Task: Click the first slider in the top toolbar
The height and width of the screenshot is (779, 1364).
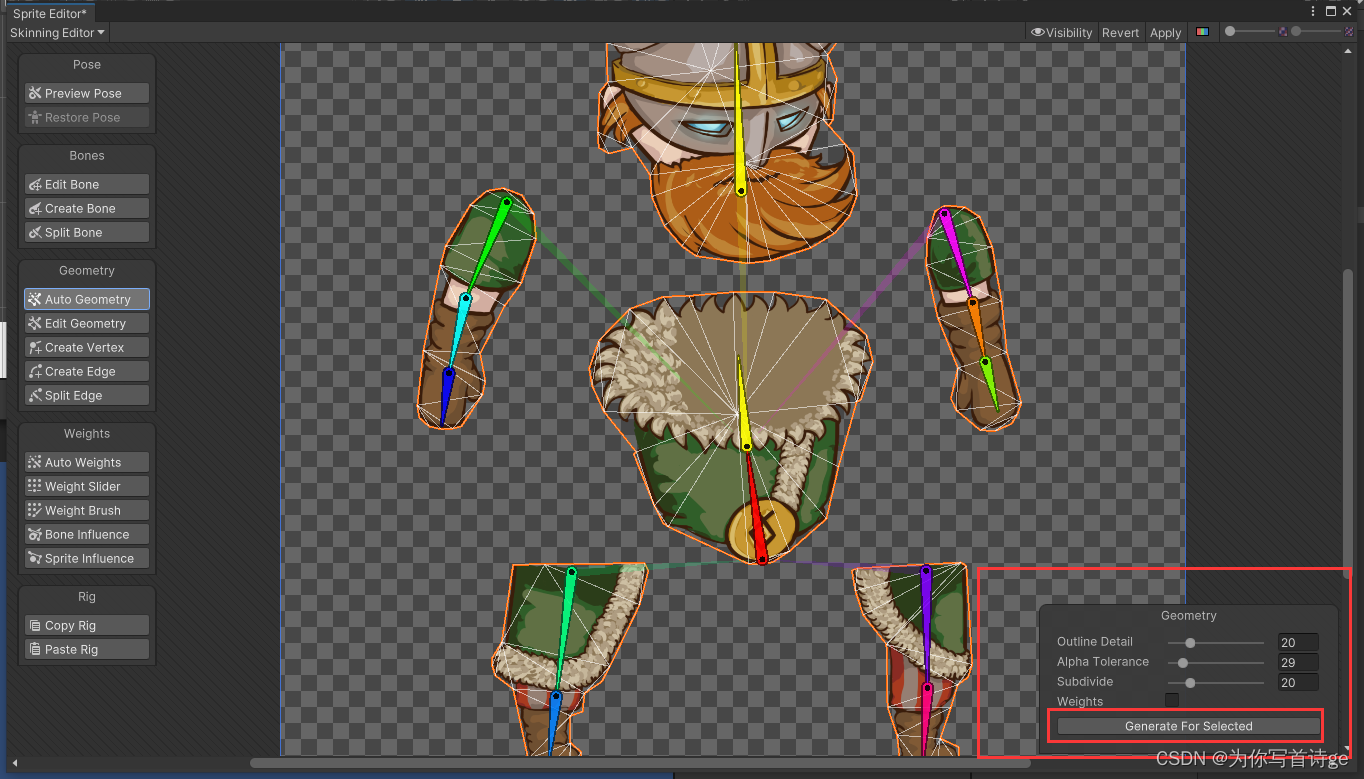Action: tap(1250, 32)
